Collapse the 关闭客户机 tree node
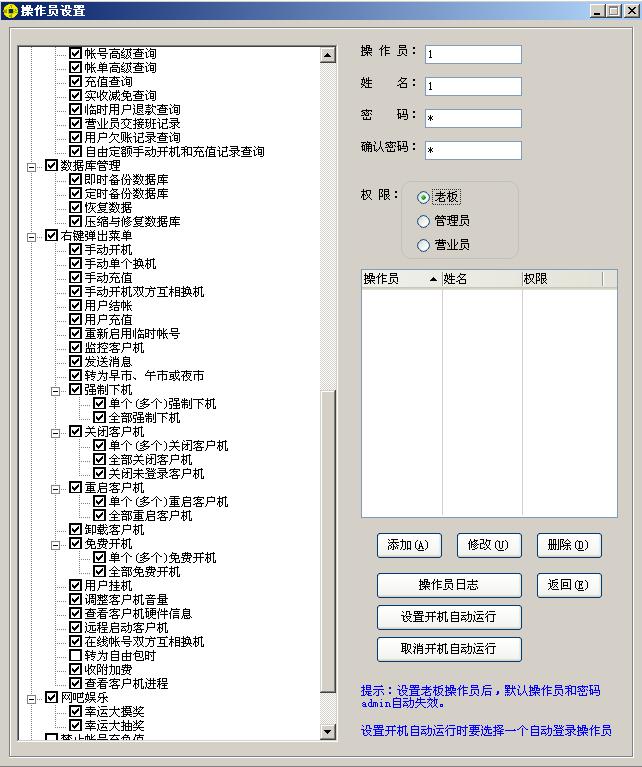Viewport: 642px width, 767px height. point(55,433)
